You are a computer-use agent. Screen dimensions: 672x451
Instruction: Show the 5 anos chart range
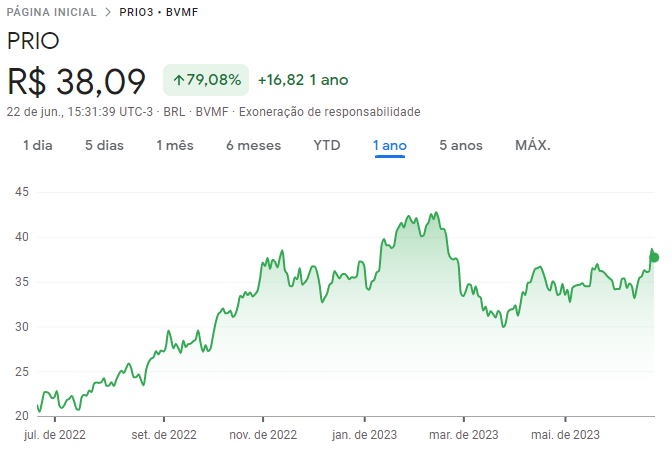[461, 145]
